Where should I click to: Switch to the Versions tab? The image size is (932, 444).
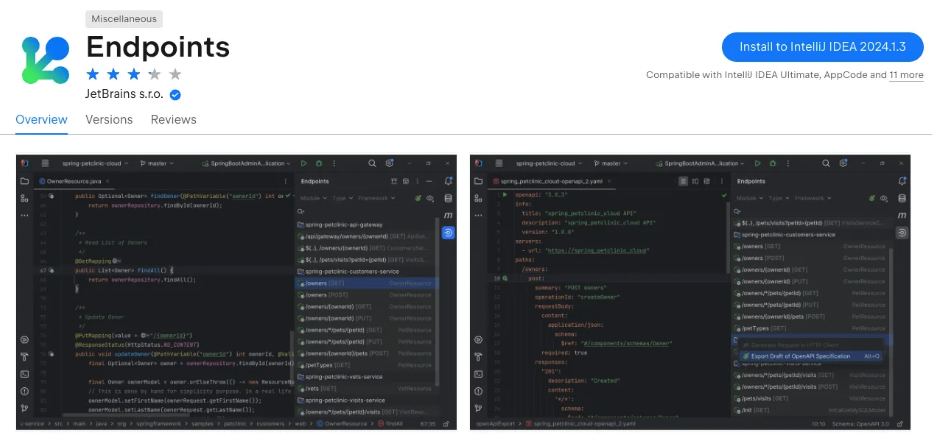(109, 119)
